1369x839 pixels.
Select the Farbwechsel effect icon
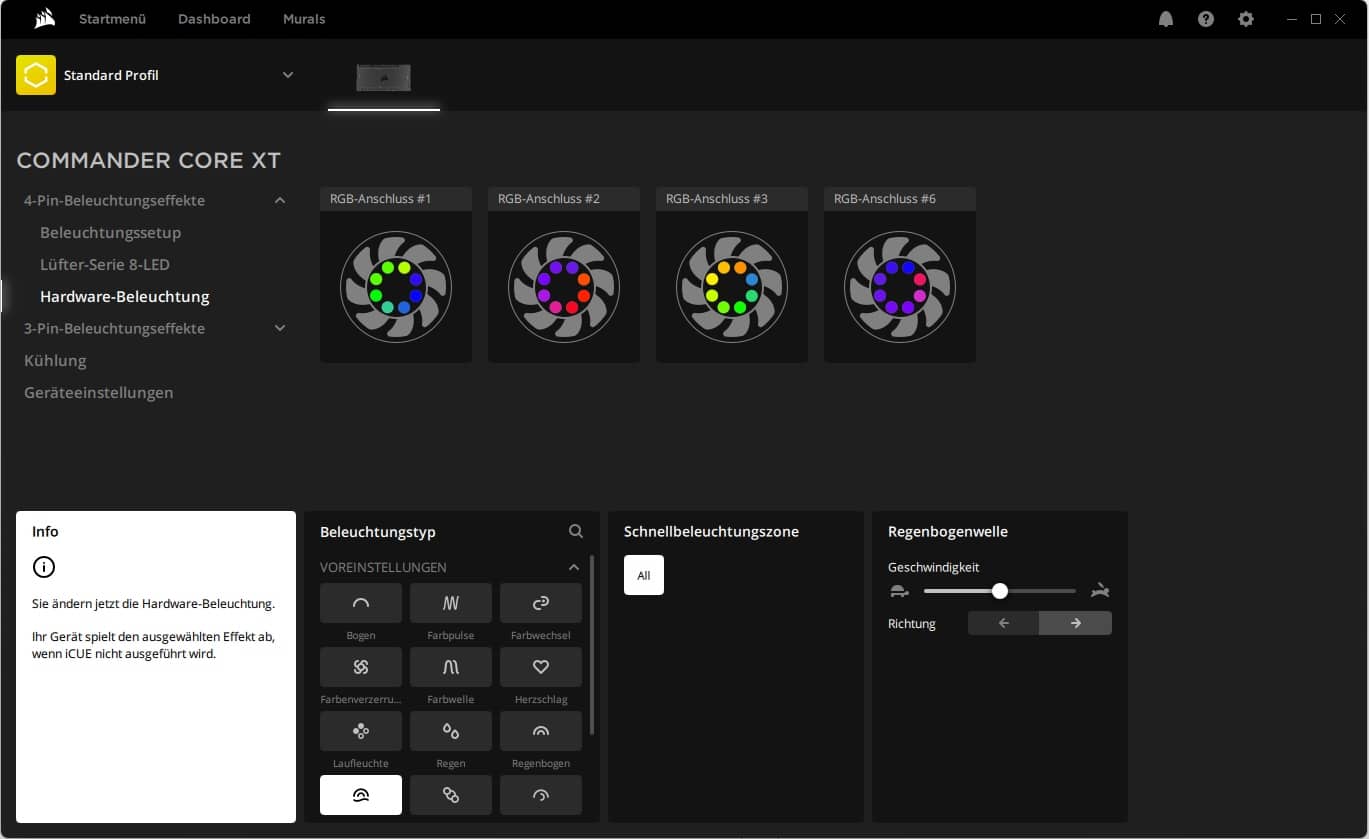[x=540, y=603]
